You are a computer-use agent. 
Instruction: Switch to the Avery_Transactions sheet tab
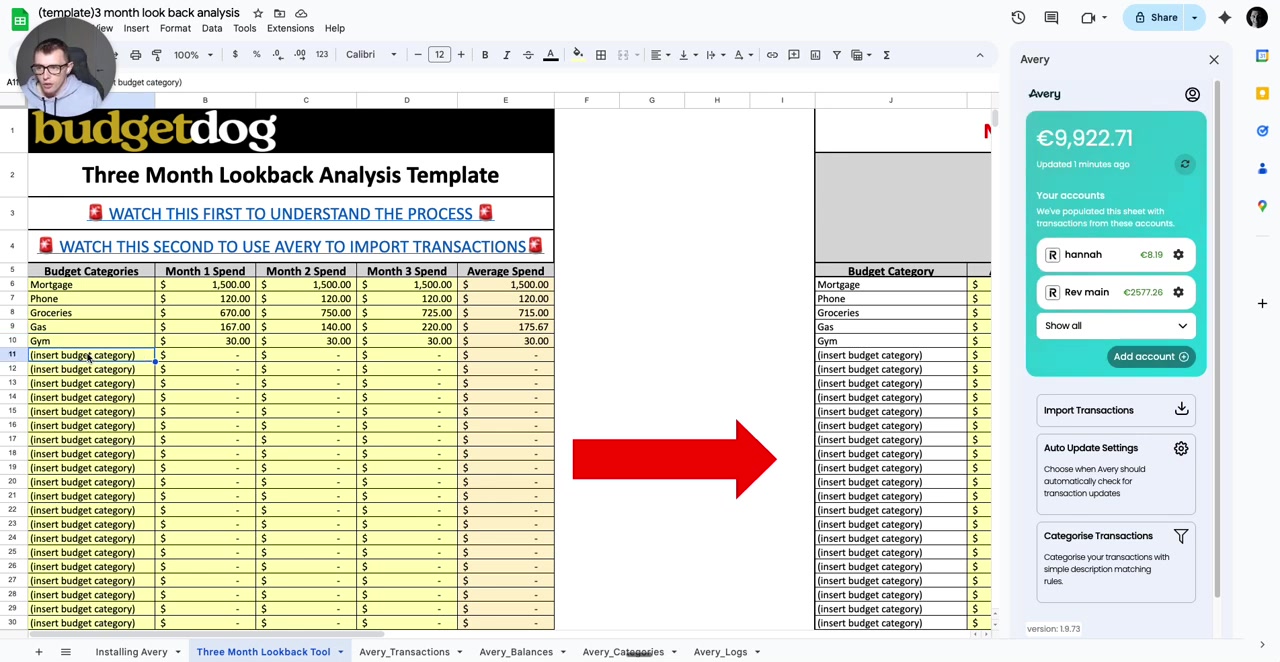[x=404, y=651]
